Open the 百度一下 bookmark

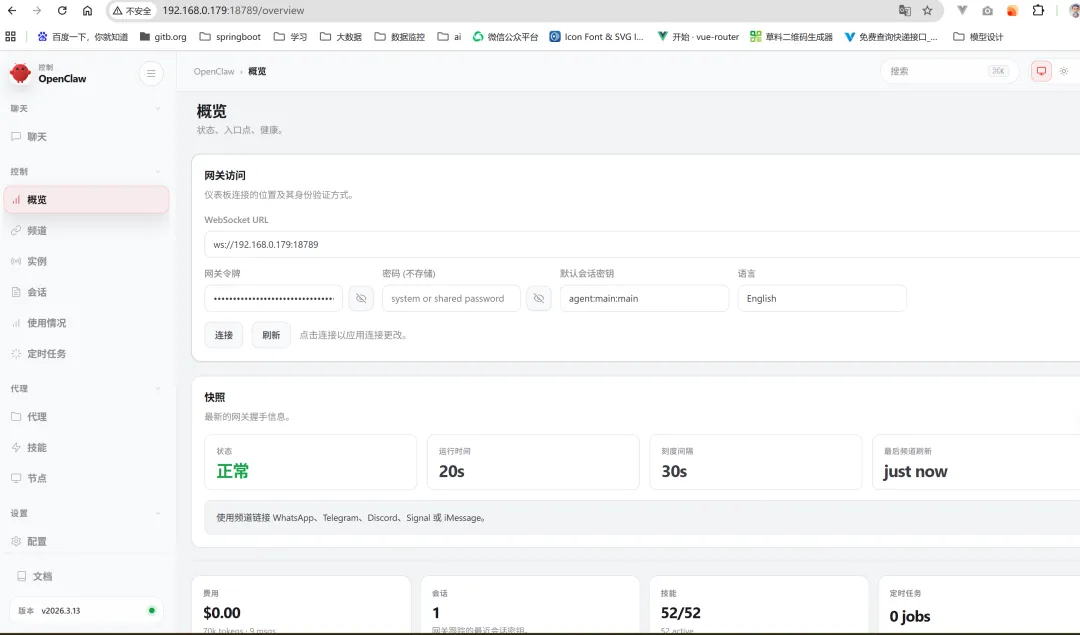tap(83, 37)
